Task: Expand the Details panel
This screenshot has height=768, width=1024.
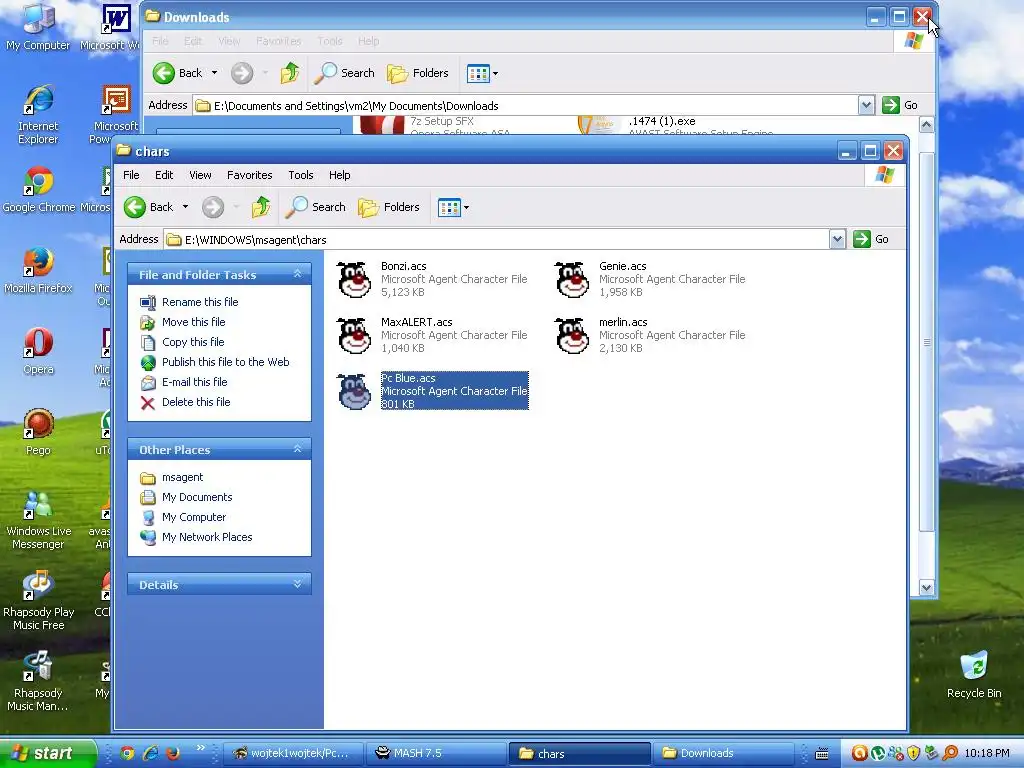Action: [297, 584]
